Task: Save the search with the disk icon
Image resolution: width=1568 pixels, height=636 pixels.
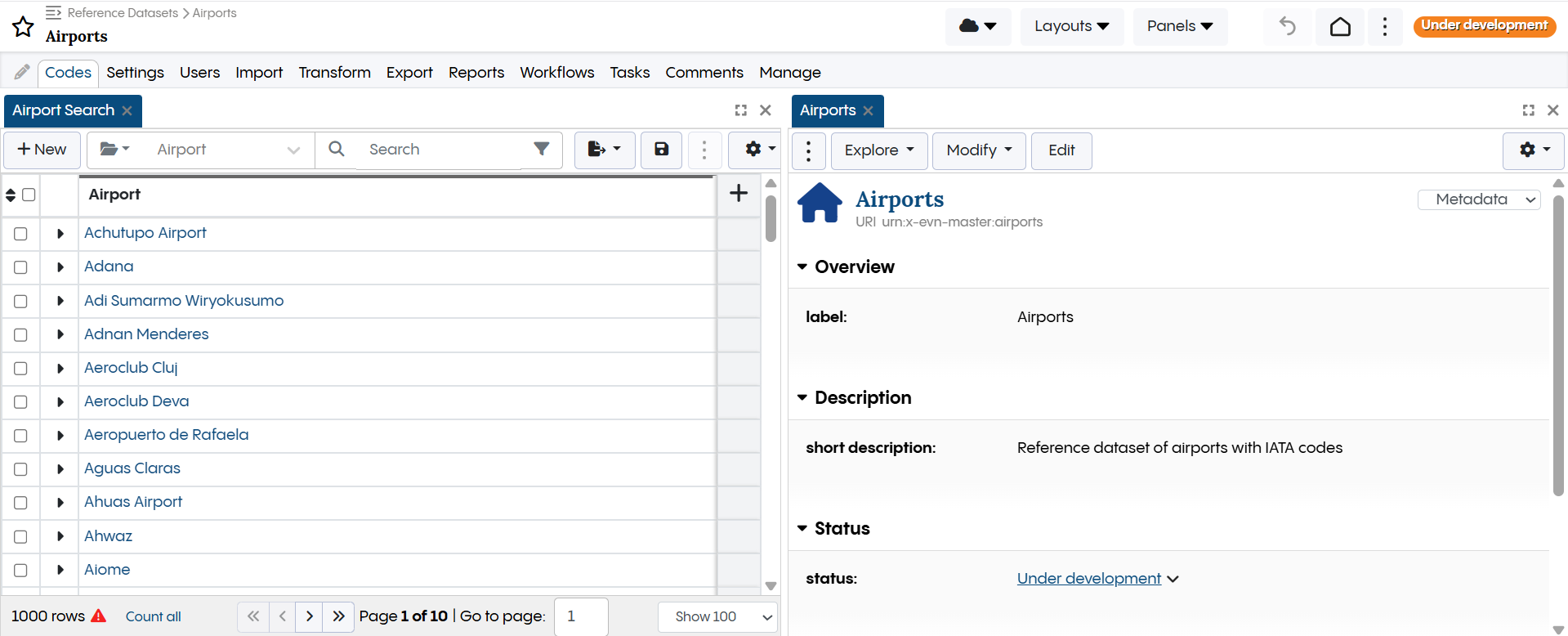Action: tap(661, 150)
